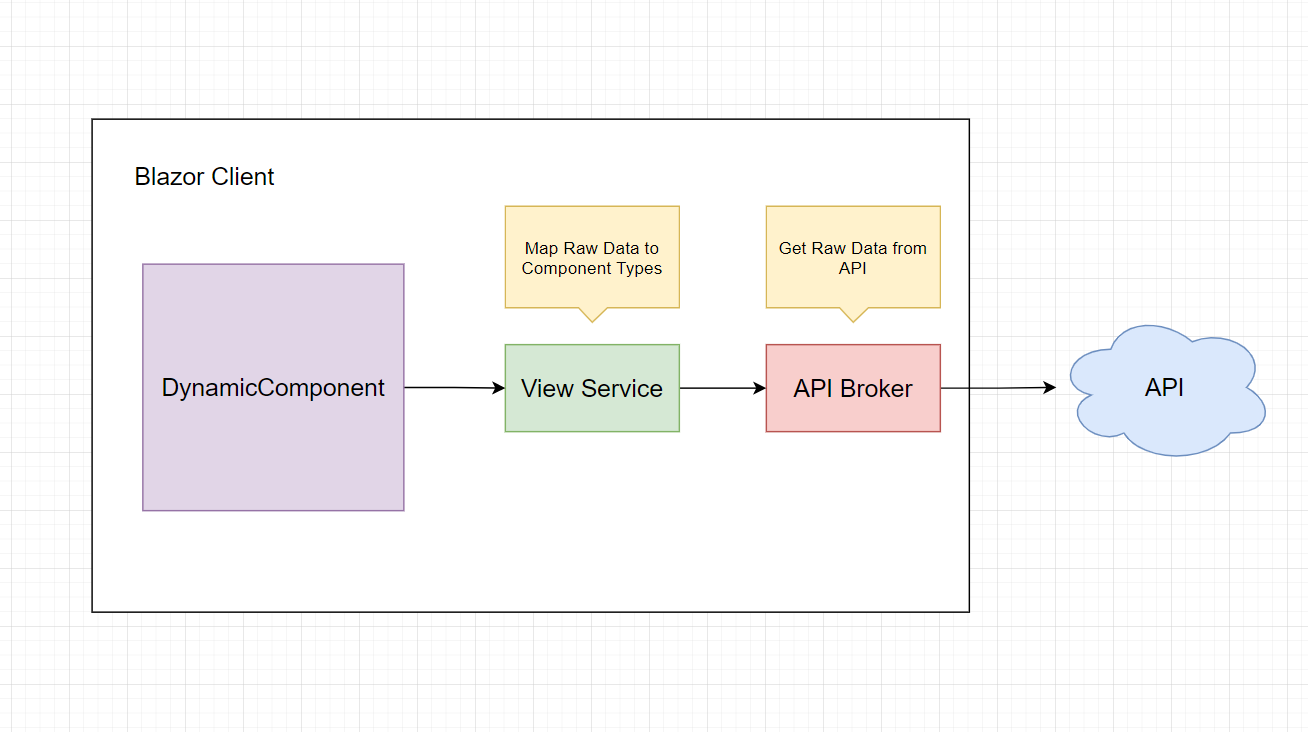Click the Blazor Client title text
Screen dimensions: 1308x732
click(x=204, y=177)
